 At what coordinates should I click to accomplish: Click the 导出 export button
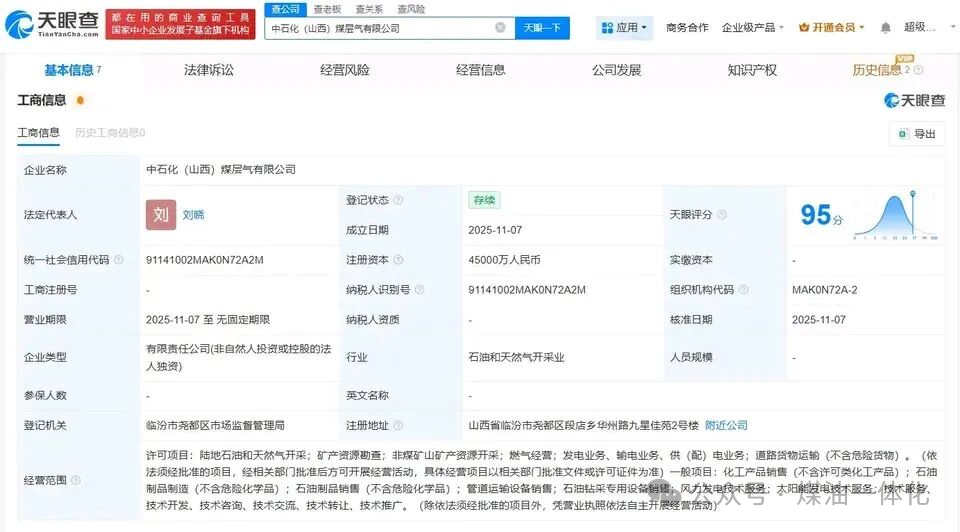click(x=917, y=134)
